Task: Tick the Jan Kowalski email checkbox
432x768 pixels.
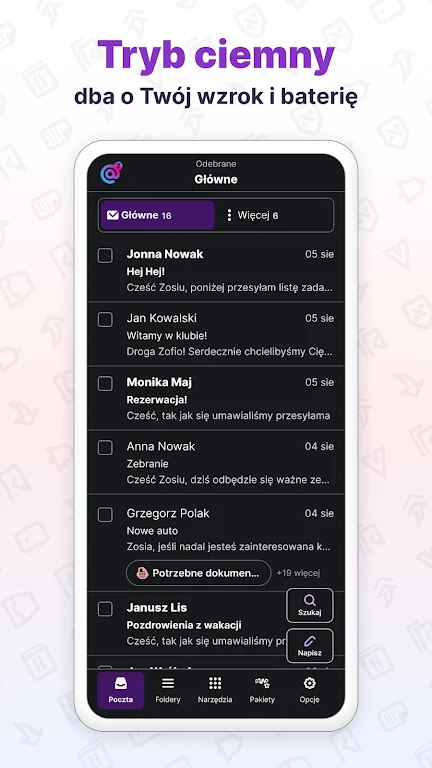Action: click(105, 320)
